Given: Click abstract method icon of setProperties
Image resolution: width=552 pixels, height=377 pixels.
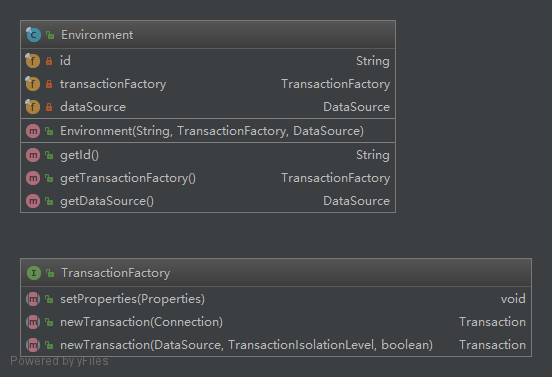Looking at the screenshot, I should (33, 299).
